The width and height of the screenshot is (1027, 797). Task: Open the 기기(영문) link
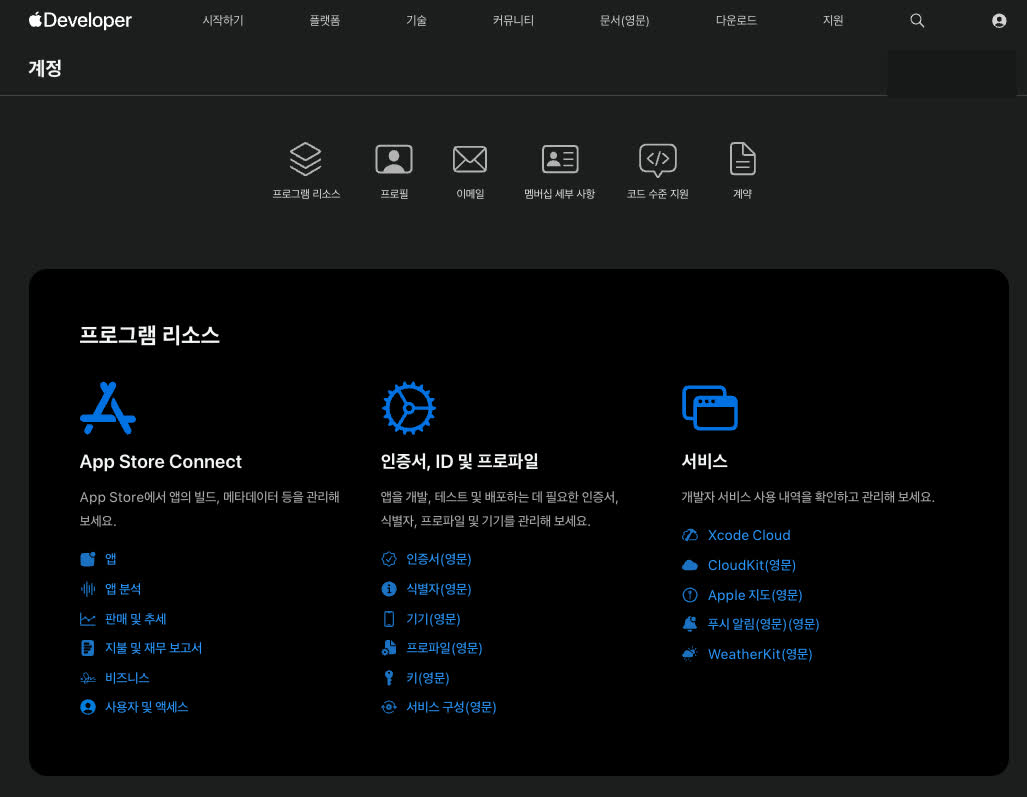tap(433, 619)
